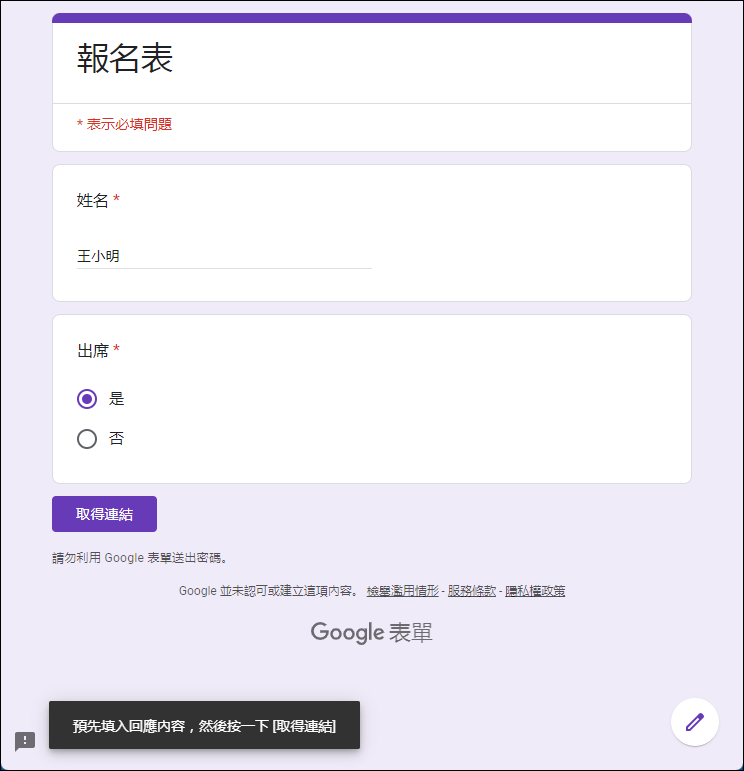Click the pencil edit form icon
This screenshot has width=744, height=771.
(695, 722)
